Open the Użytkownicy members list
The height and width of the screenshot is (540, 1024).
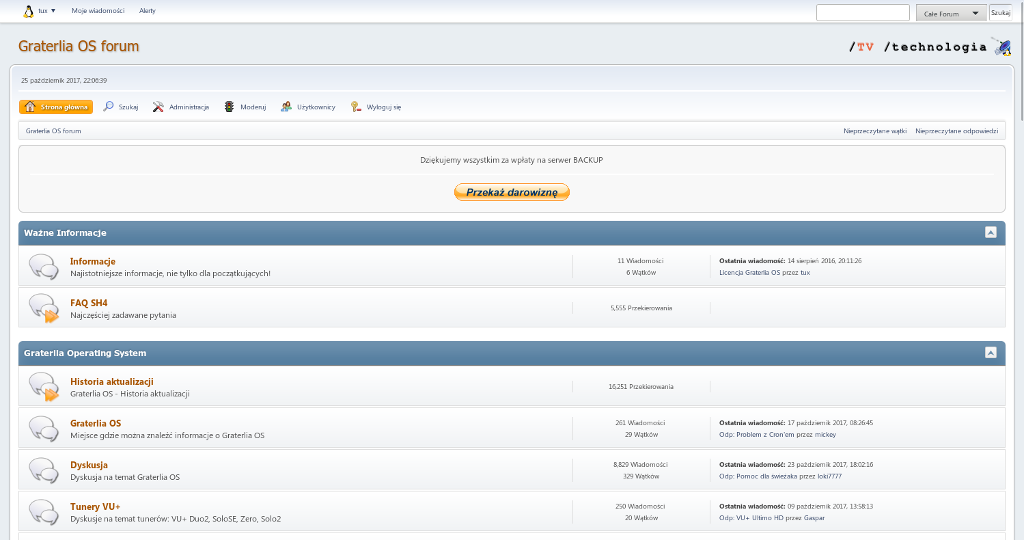(316, 107)
